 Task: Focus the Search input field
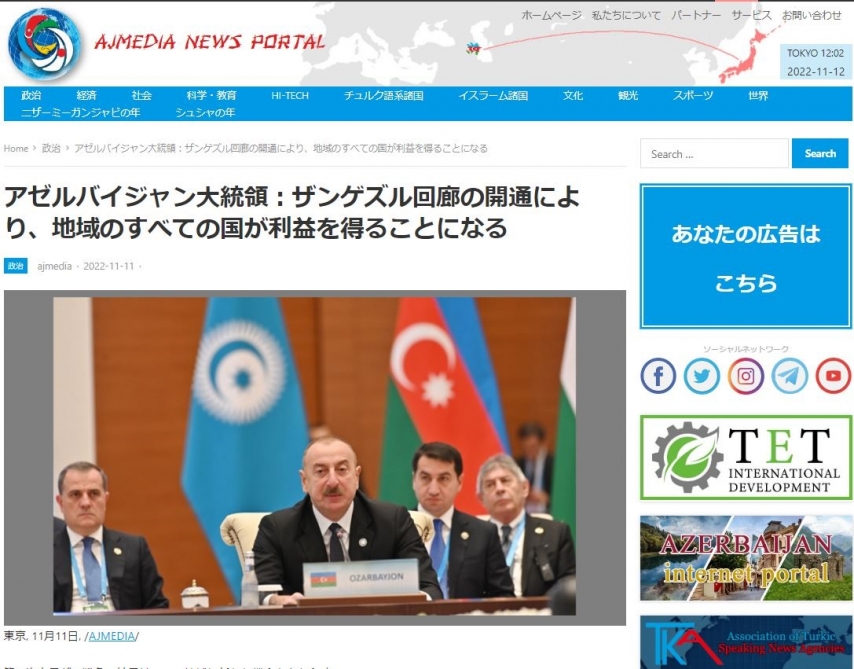click(714, 154)
